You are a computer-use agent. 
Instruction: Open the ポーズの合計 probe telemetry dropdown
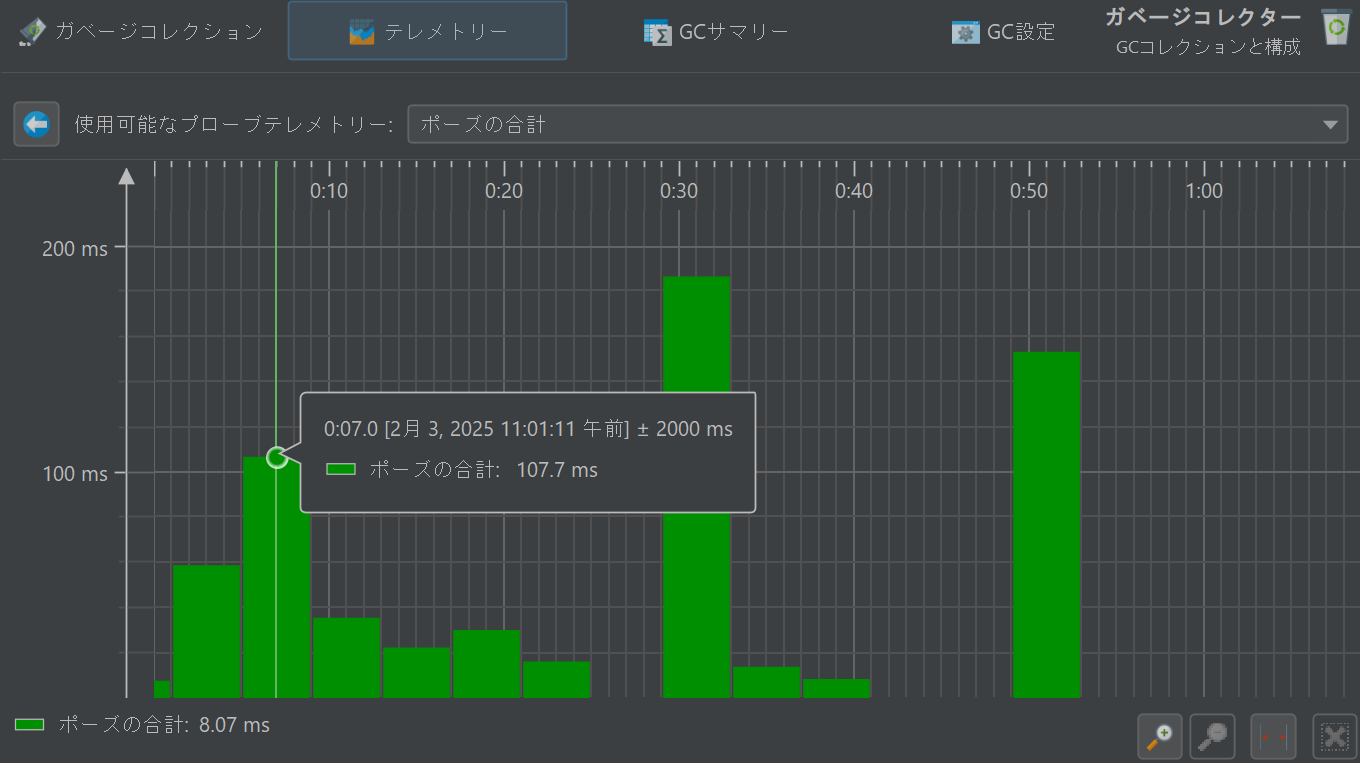pyautogui.click(x=878, y=124)
